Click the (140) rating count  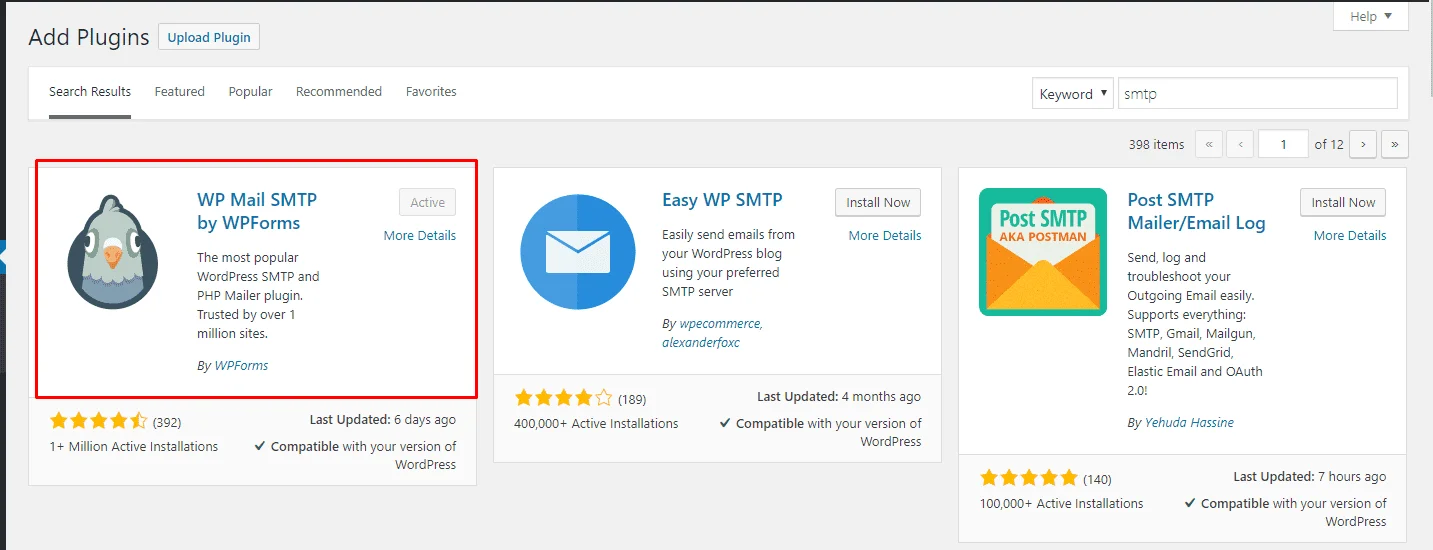click(1097, 479)
